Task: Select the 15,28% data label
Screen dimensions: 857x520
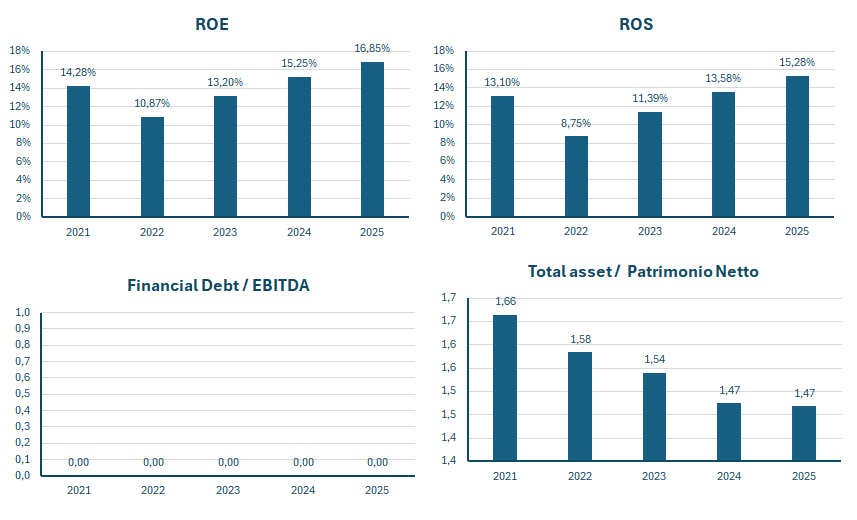Action: tap(797, 62)
